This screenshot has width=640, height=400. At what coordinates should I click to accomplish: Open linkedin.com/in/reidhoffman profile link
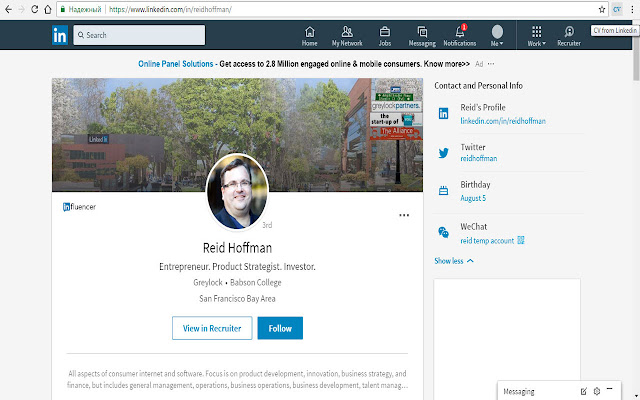point(503,121)
